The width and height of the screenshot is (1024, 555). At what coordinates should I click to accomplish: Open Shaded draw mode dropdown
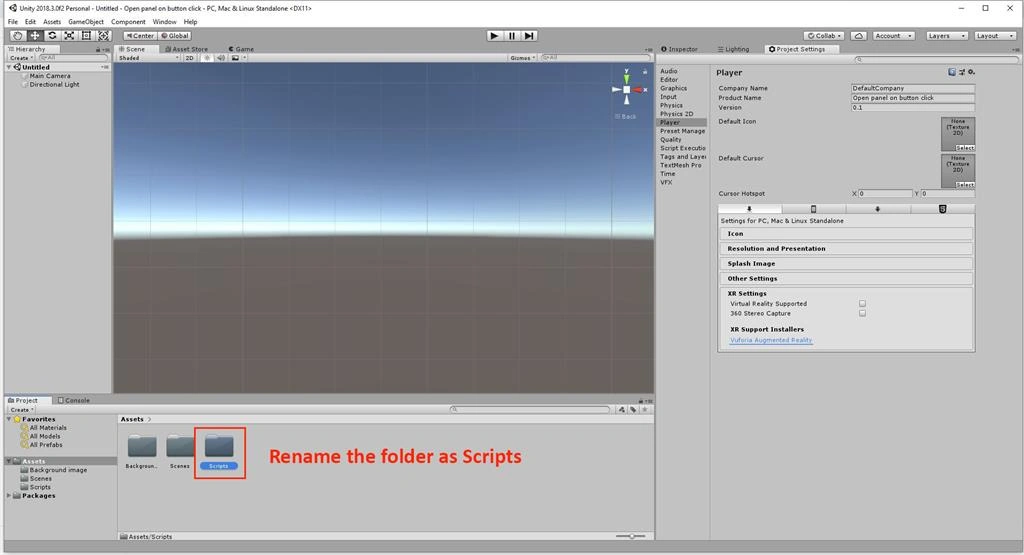(x=148, y=58)
